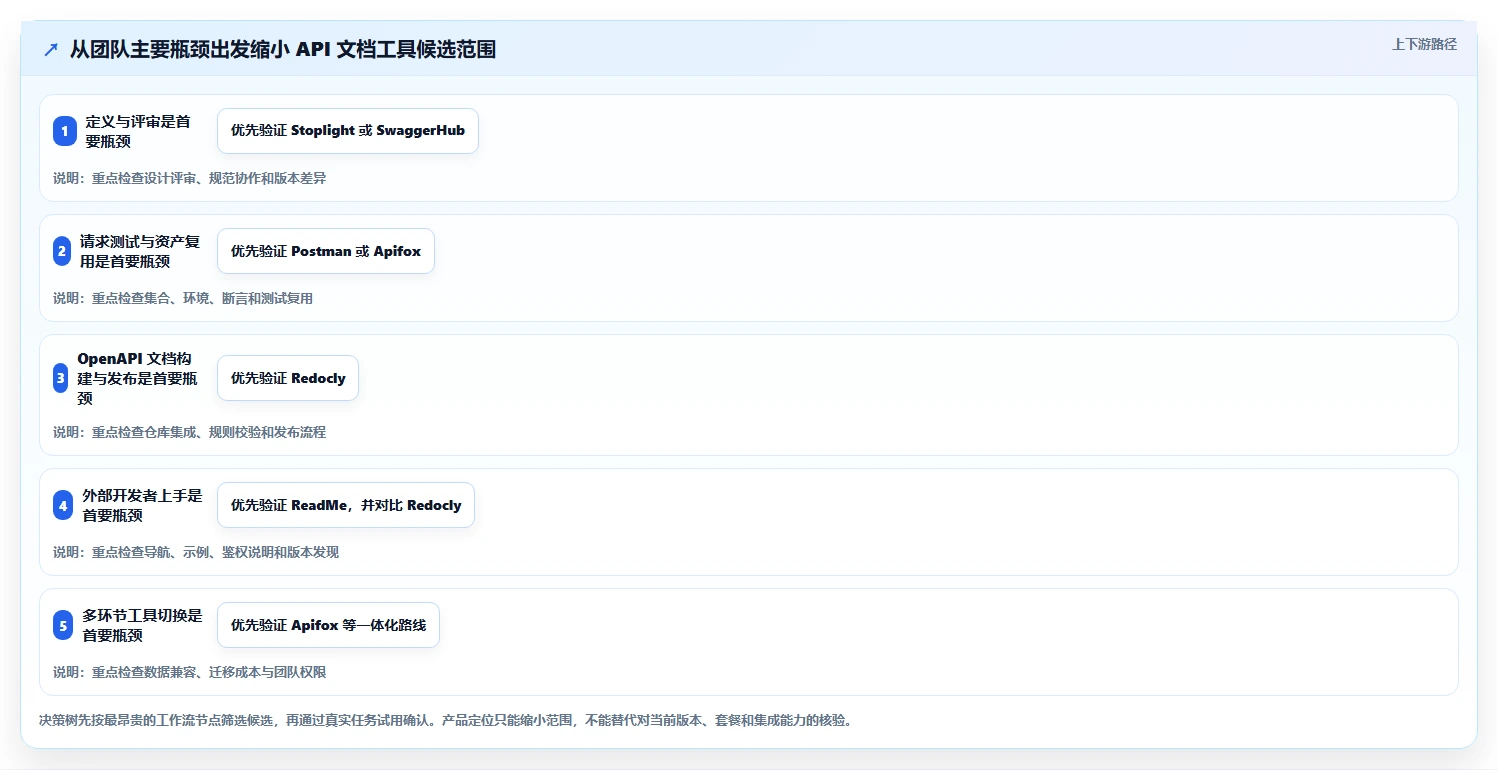Click the text OpenAPI 文档构建与发布是首要瓶颈
This screenshot has height=770, width=1498.
137,378
